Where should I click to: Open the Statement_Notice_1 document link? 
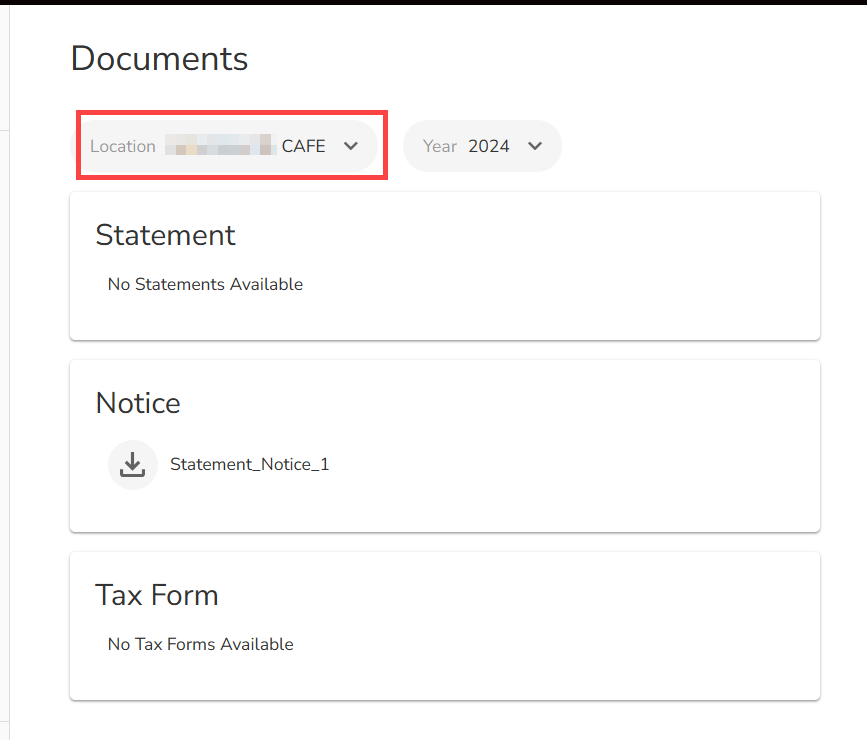click(249, 465)
